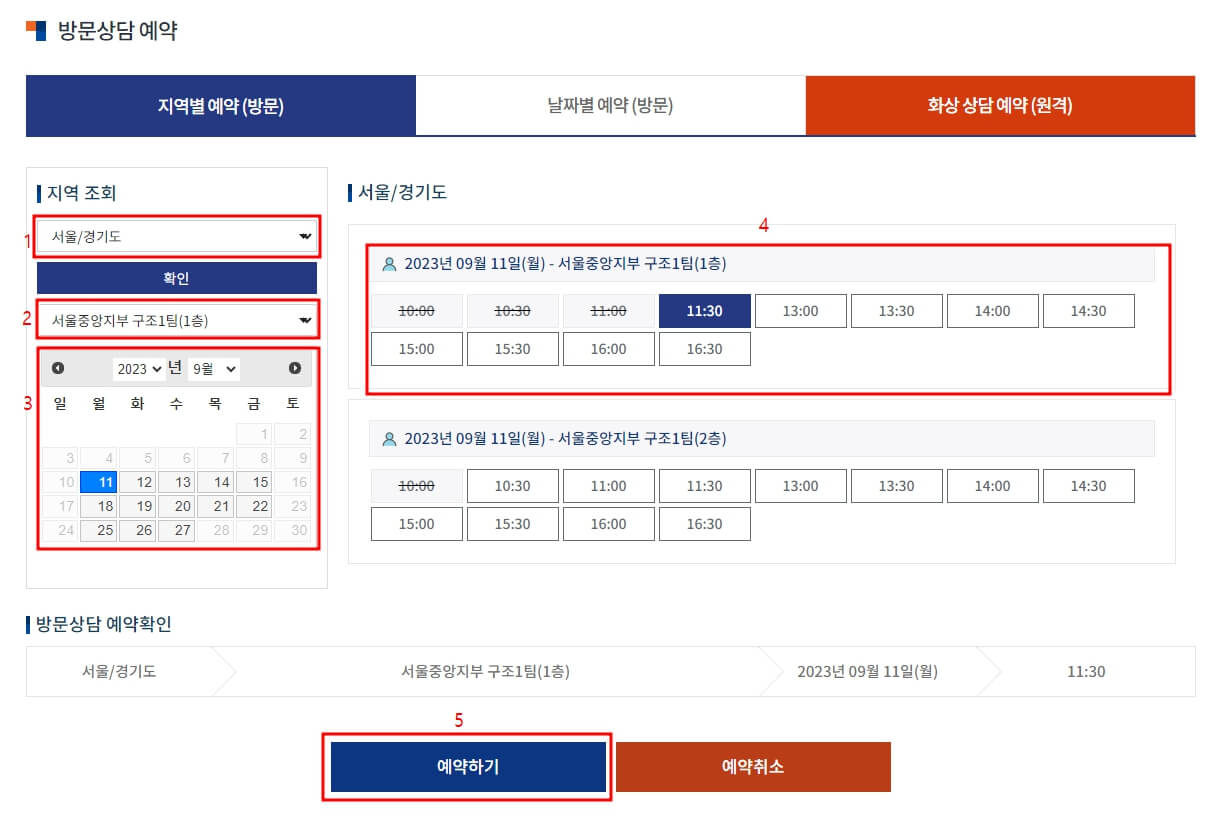Switch to the 화상 상담 예약 (원격) tab

point(1000,105)
